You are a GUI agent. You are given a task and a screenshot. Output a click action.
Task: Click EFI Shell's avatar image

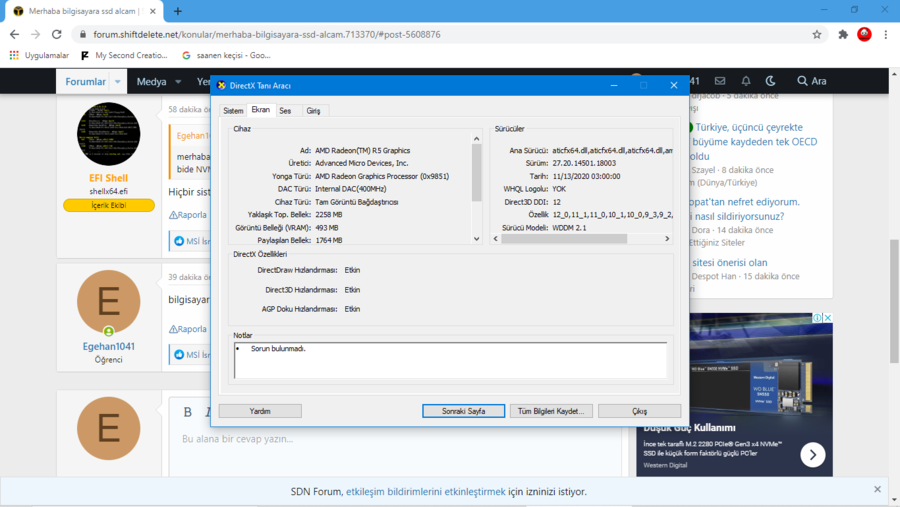[108, 134]
